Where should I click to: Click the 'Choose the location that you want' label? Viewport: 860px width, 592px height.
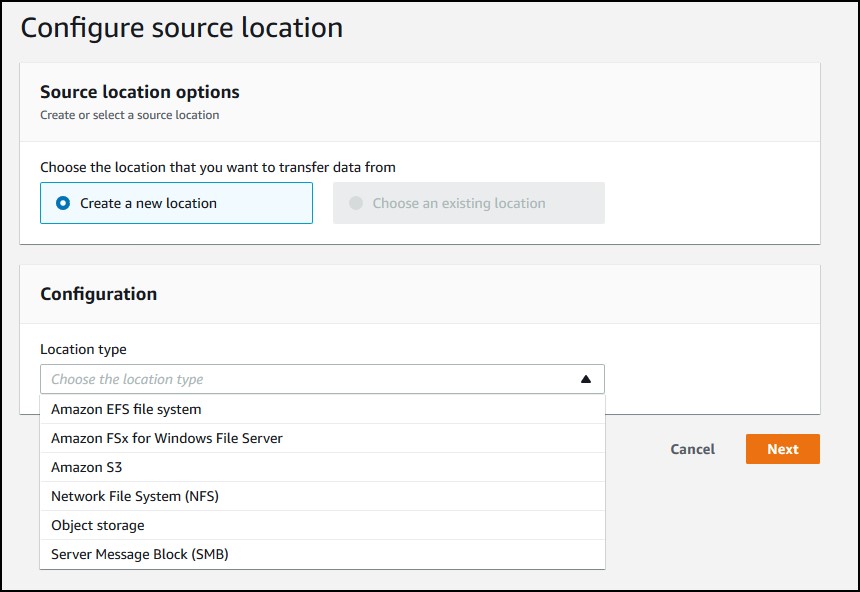coord(218,167)
